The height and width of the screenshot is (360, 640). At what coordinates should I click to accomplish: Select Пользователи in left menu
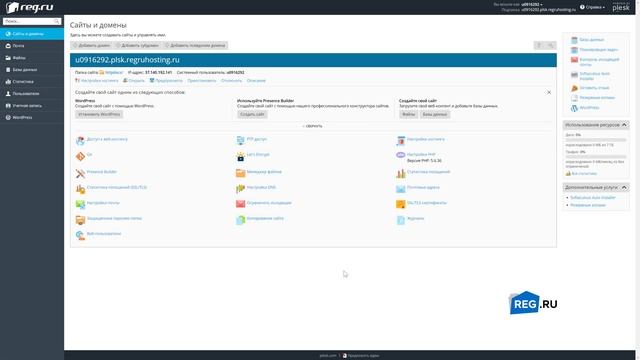(x=32, y=93)
